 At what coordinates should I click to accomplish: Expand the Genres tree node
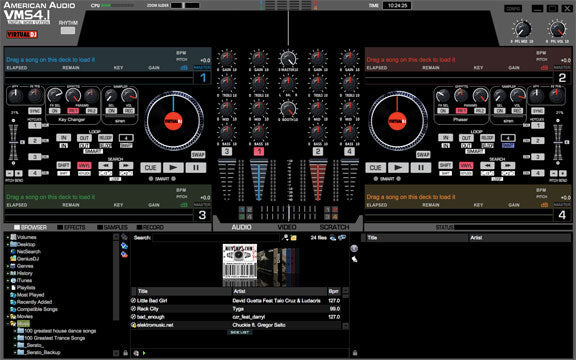pos(8,266)
